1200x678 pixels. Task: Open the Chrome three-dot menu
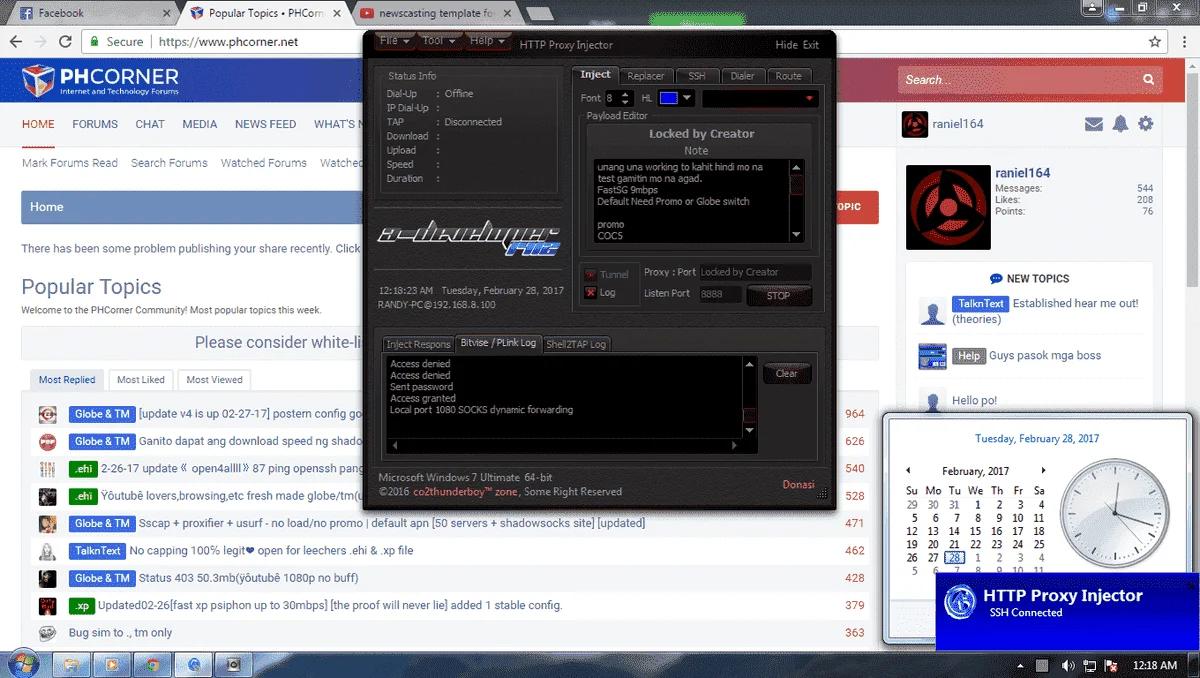1184,42
